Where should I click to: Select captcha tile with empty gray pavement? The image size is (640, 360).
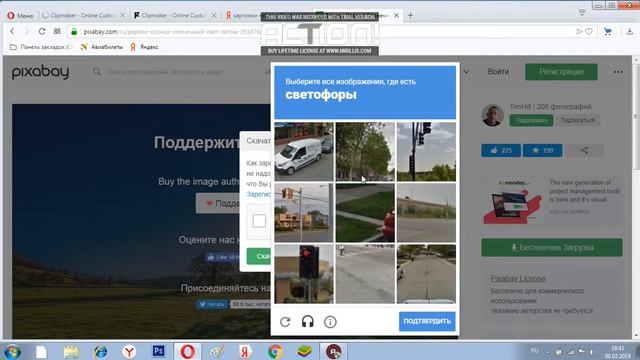[365, 274]
